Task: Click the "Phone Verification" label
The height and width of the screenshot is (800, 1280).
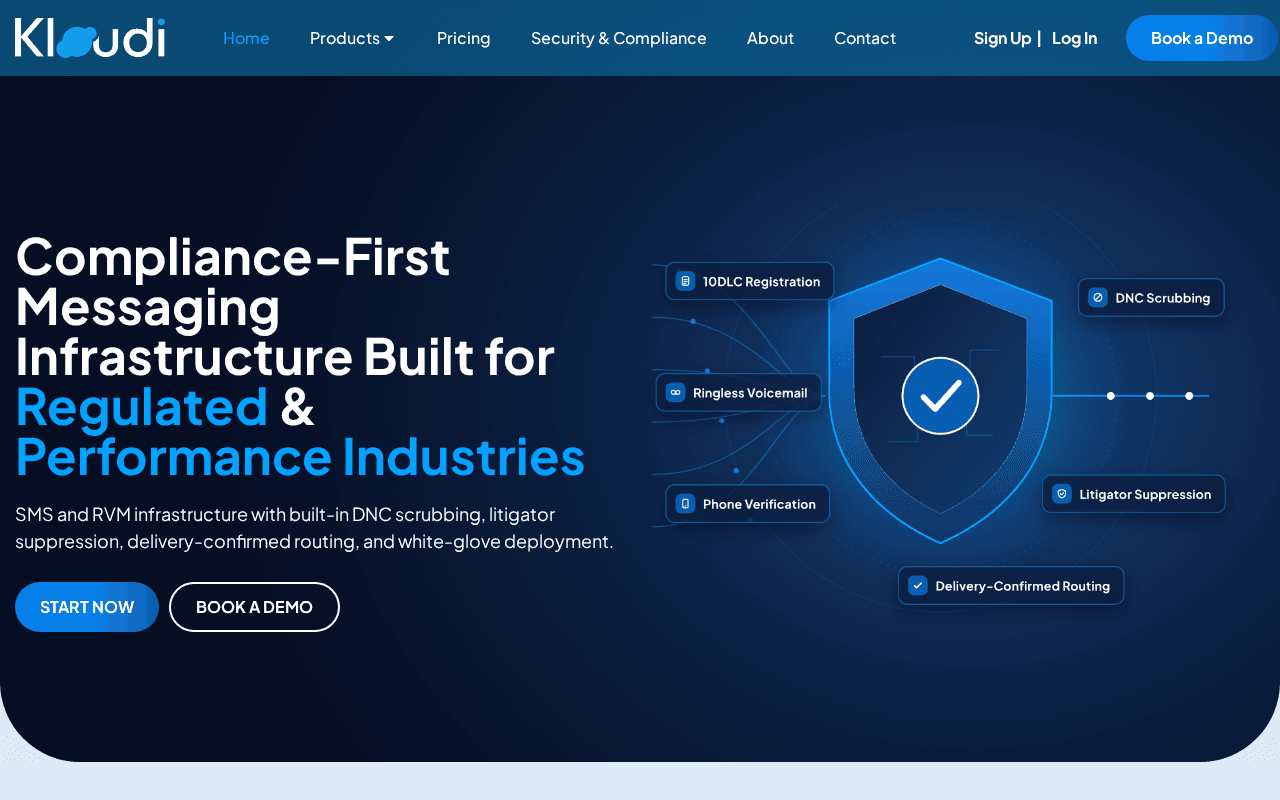Action: [759, 504]
